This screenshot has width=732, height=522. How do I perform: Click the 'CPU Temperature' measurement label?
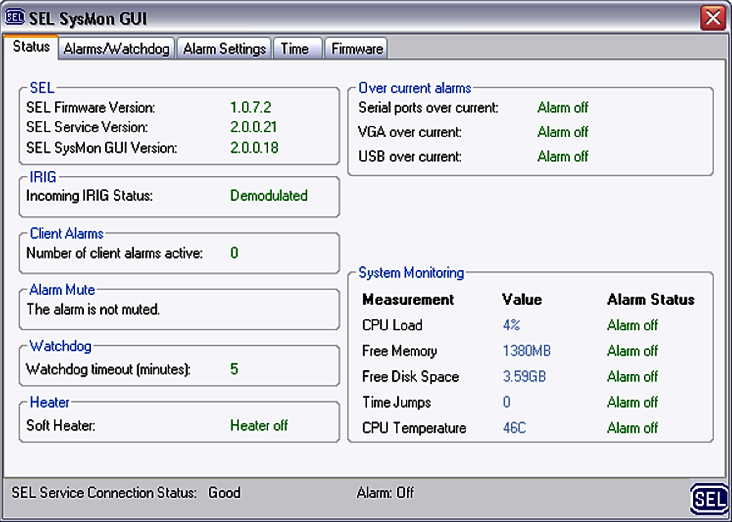pos(414,428)
